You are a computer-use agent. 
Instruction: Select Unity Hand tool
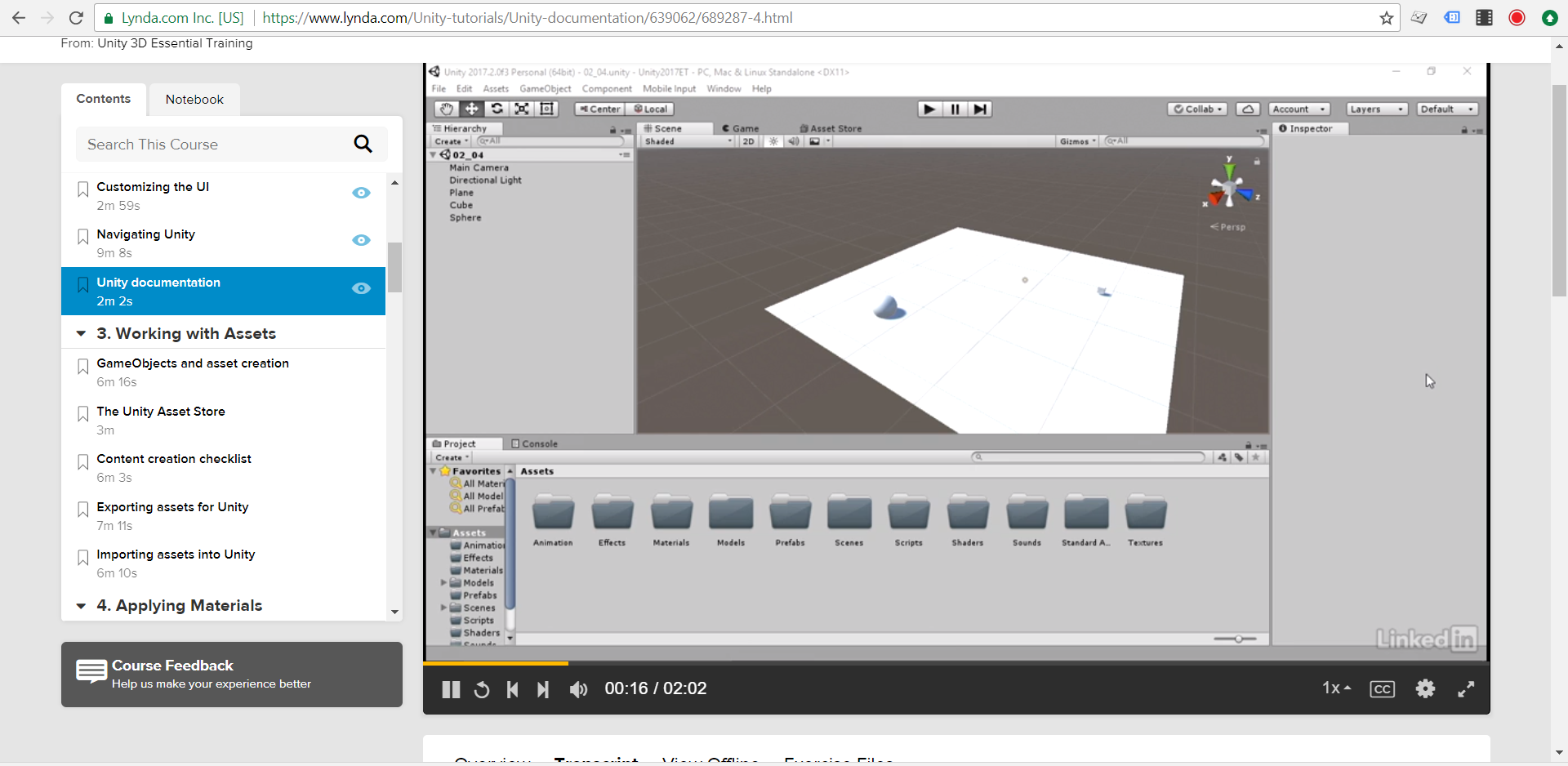[x=446, y=109]
